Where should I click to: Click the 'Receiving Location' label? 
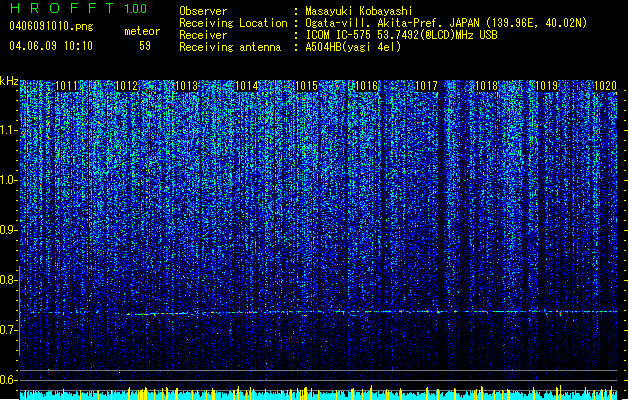[233, 23]
